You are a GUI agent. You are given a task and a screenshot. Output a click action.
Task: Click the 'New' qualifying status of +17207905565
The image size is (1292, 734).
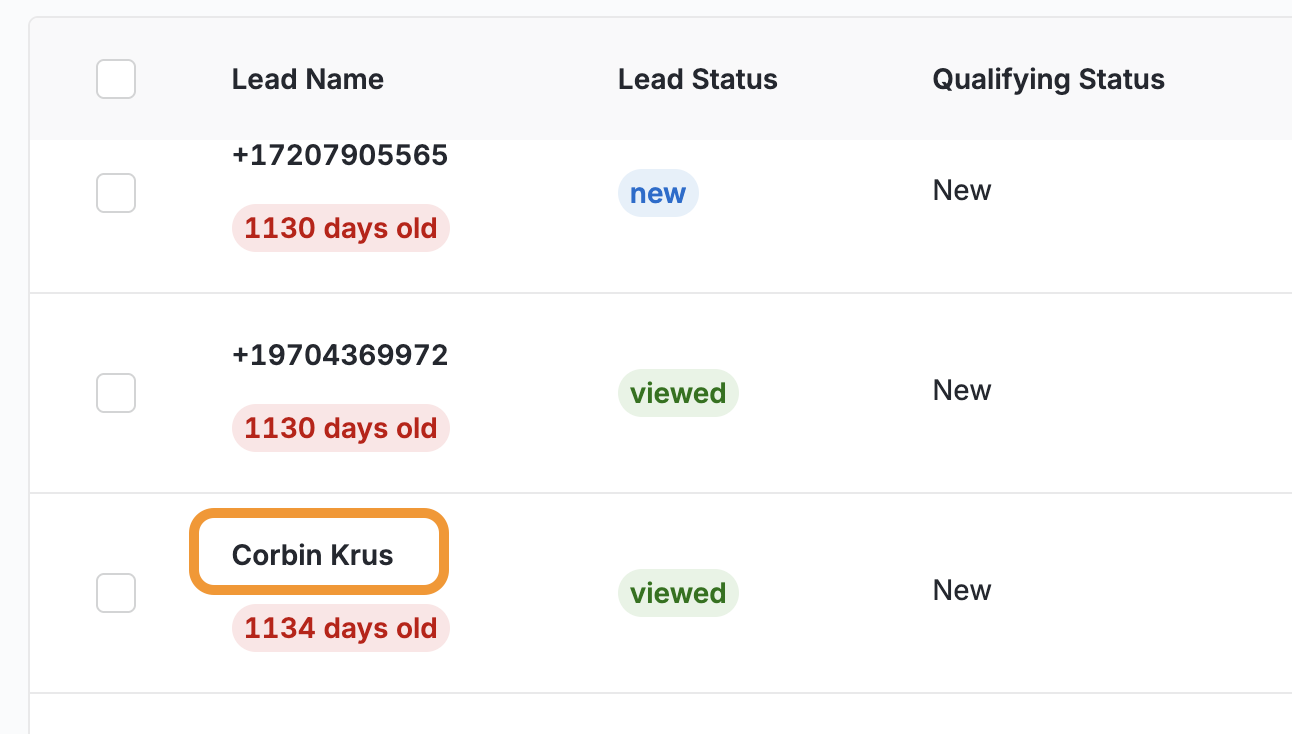pos(962,190)
